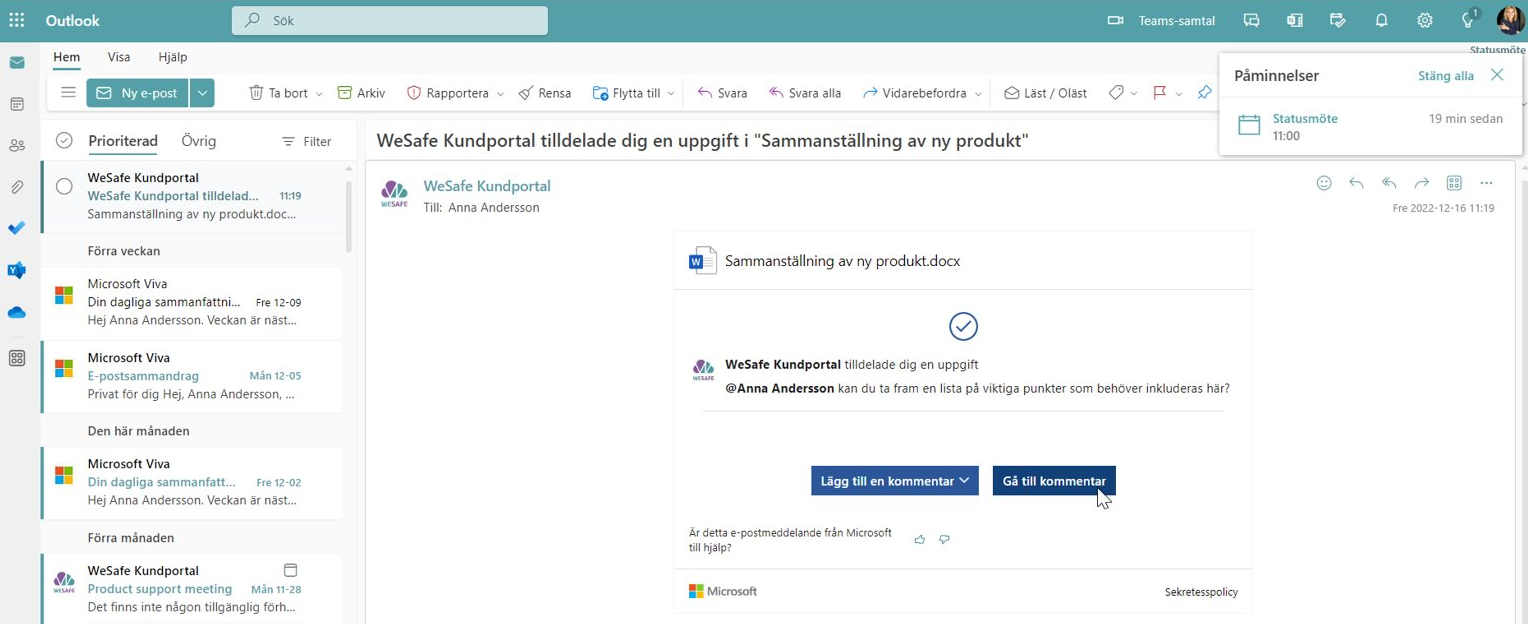This screenshot has width=1528, height=624.
Task: Open the app launcher grid icon
Action: point(17,20)
